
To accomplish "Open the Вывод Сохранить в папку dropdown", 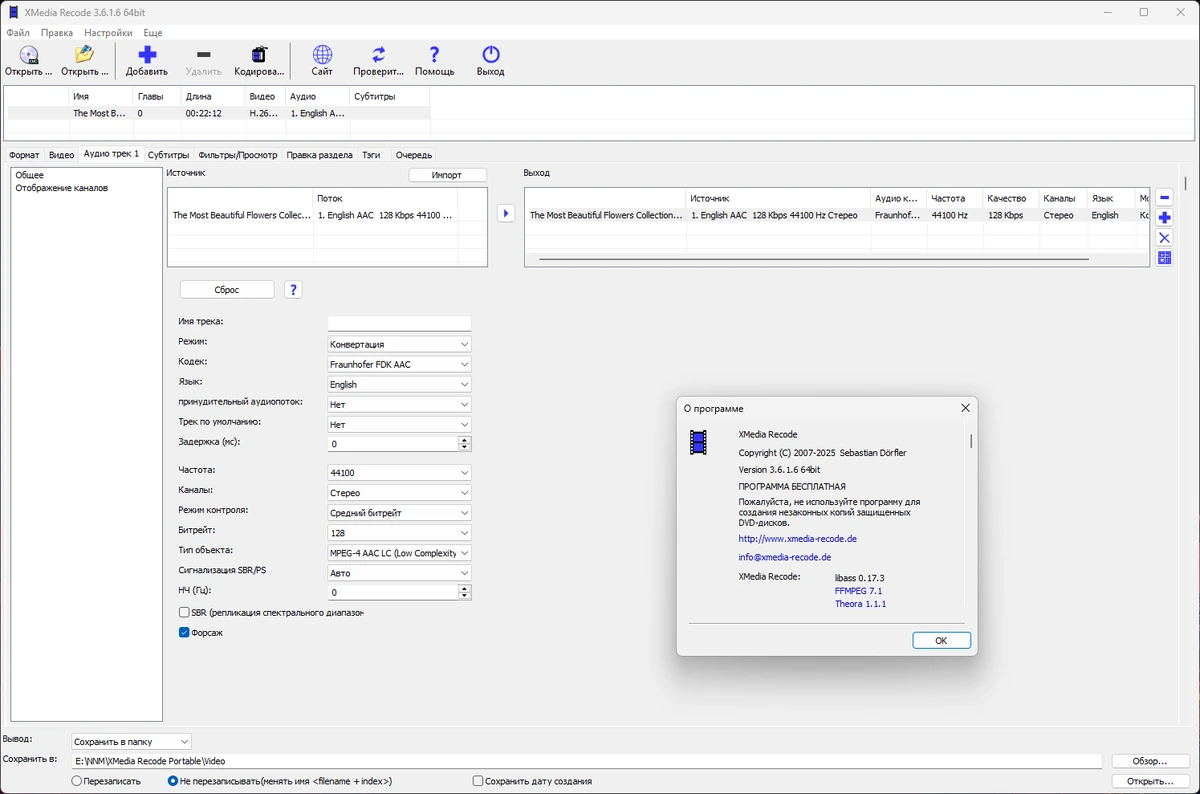I will pos(131,741).
